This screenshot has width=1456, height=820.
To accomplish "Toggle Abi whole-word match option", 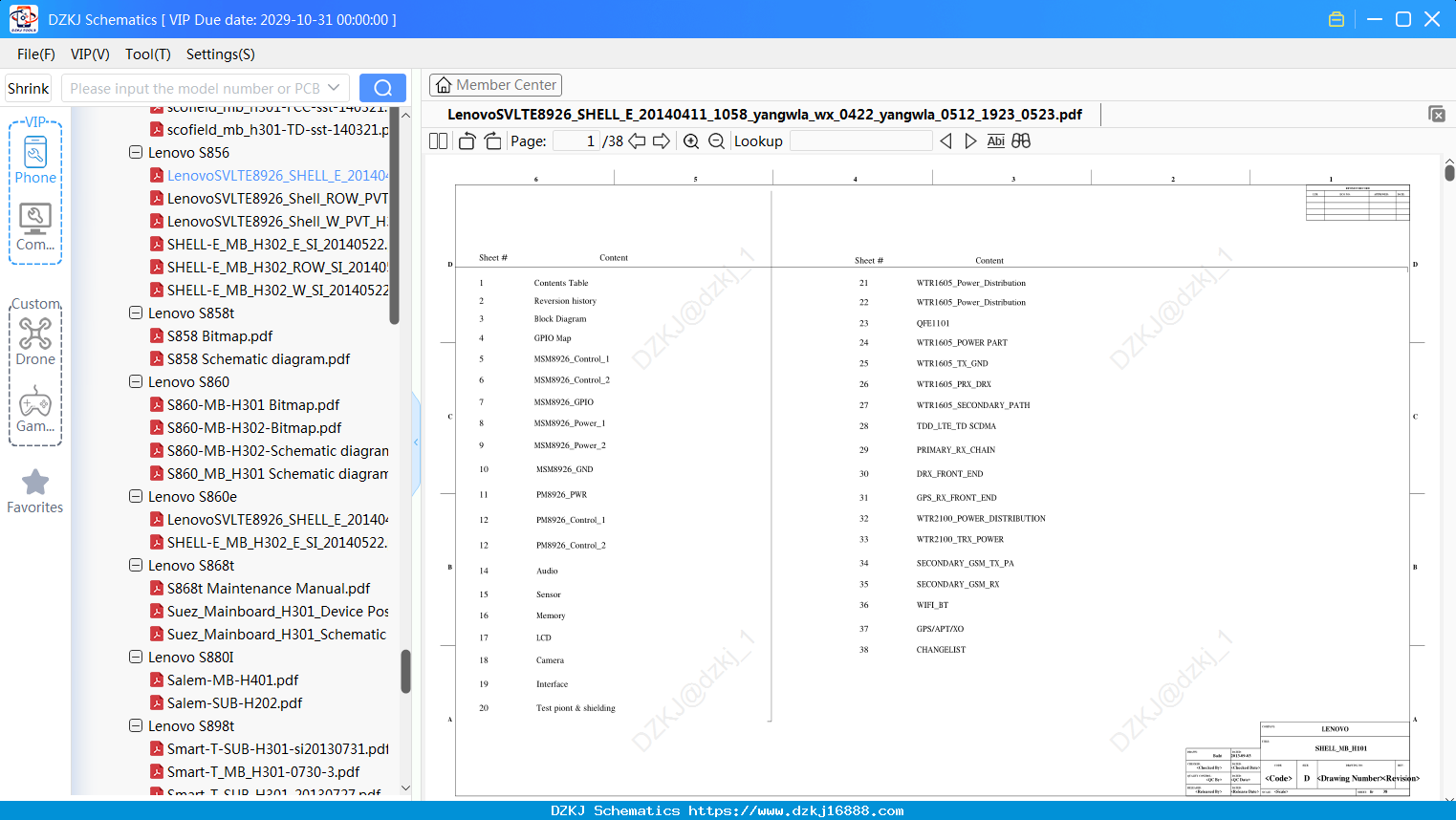I will pos(996,141).
